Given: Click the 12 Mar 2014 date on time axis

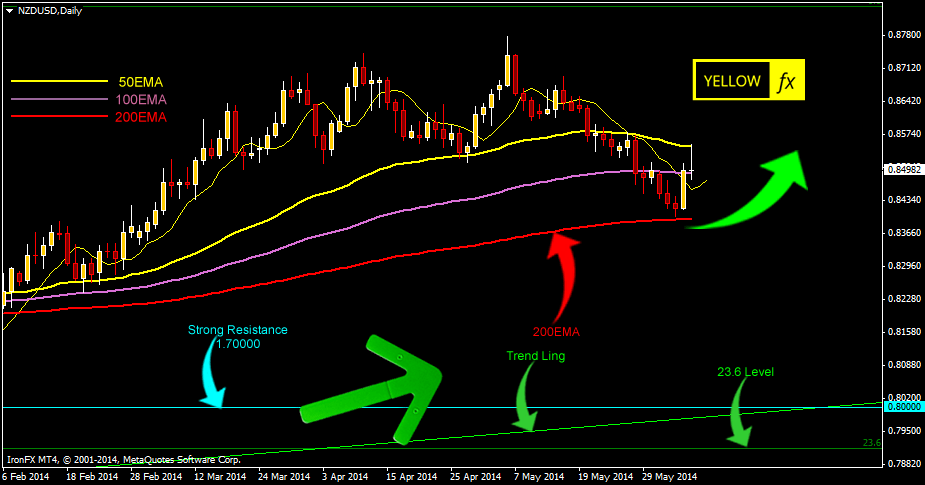Looking at the screenshot, I should 221,476.
